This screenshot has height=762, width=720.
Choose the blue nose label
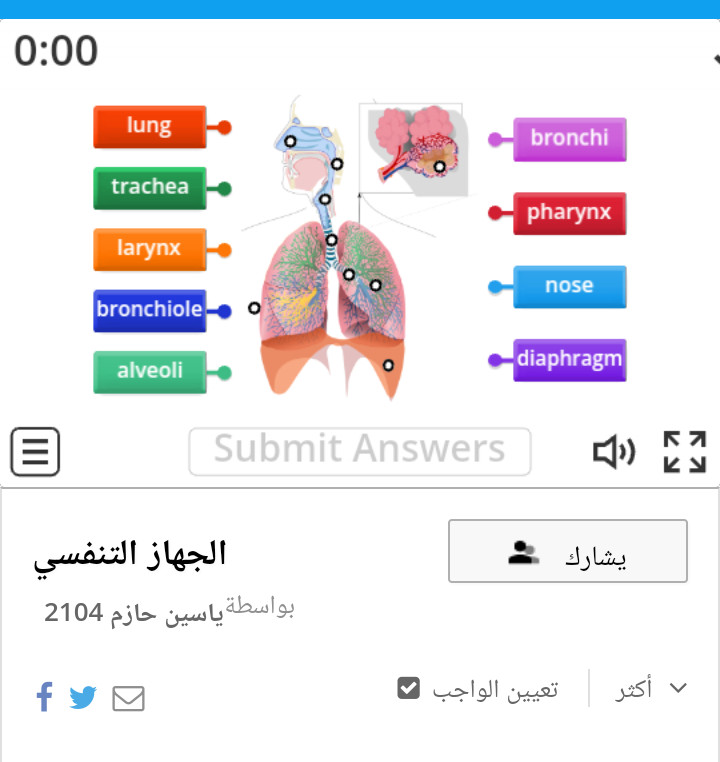(569, 287)
